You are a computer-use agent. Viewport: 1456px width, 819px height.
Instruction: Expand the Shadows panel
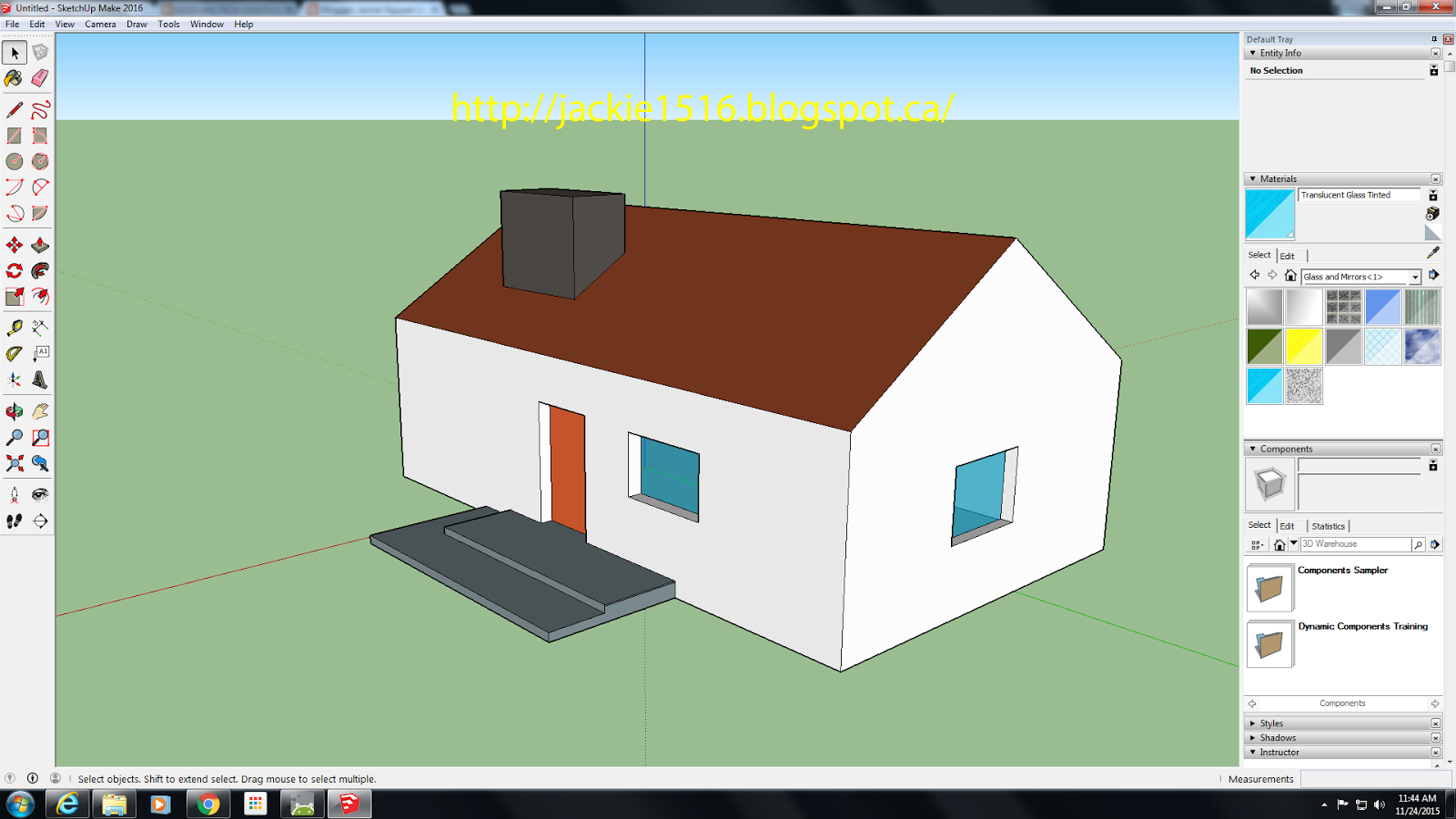[1278, 737]
